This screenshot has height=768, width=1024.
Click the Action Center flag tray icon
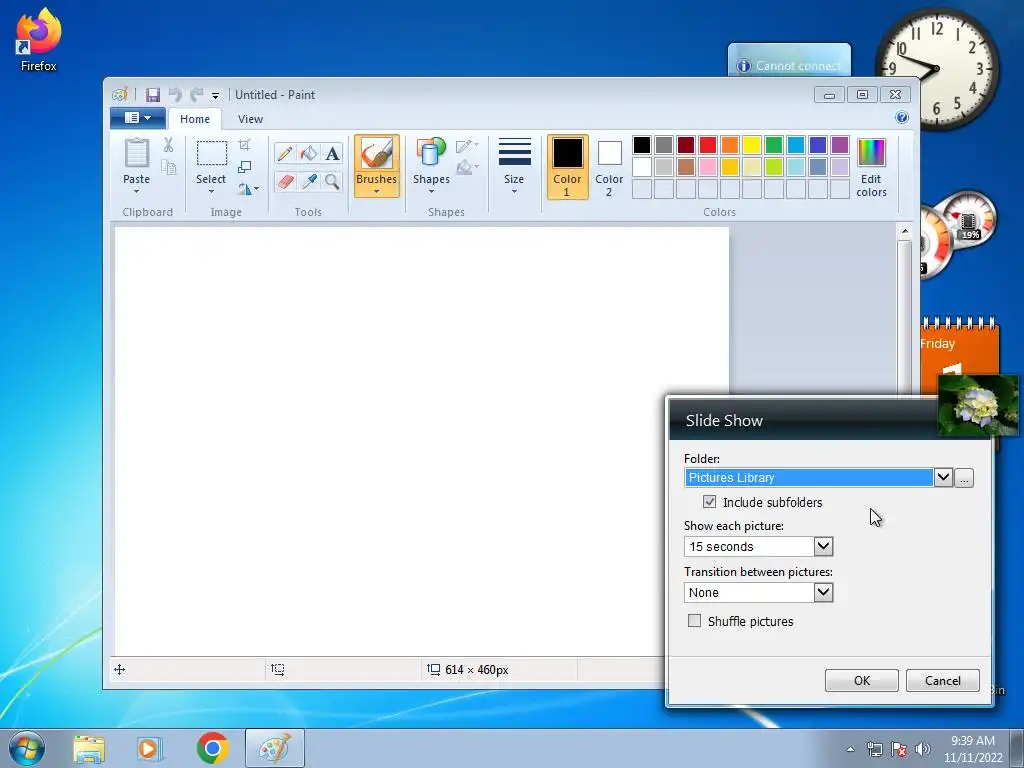(899, 749)
